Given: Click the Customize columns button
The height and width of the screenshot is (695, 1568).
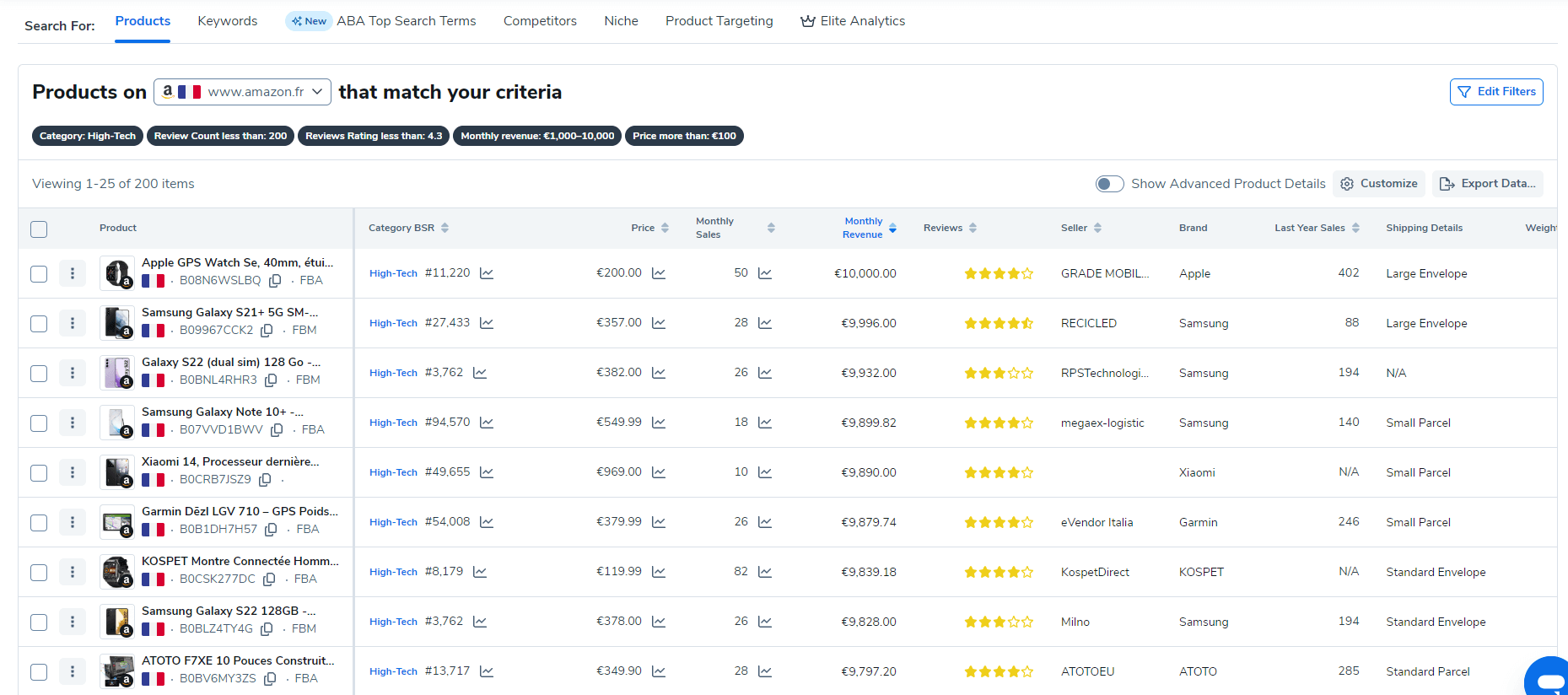Looking at the screenshot, I should point(1378,184).
